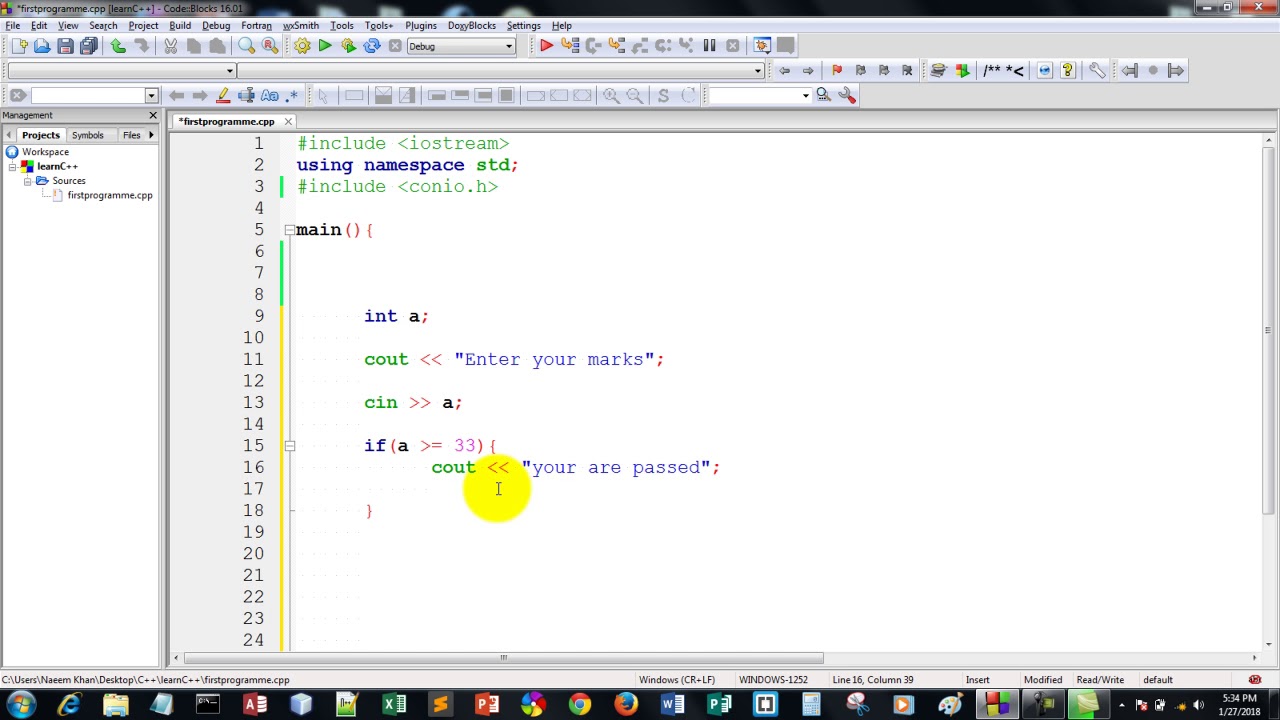The height and width of the screenshot is (720, 1280).
Task: Select firstprogramme.cpp in project tree
Action: [x=110, y=195]
